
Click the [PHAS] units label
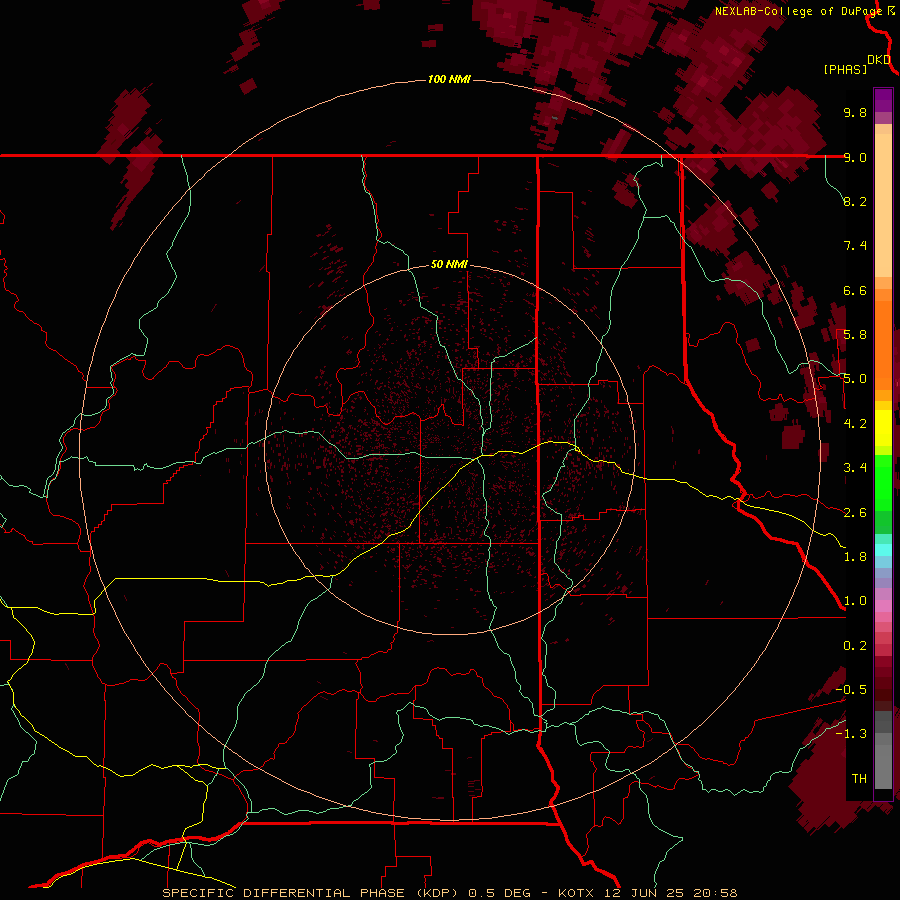845,69
